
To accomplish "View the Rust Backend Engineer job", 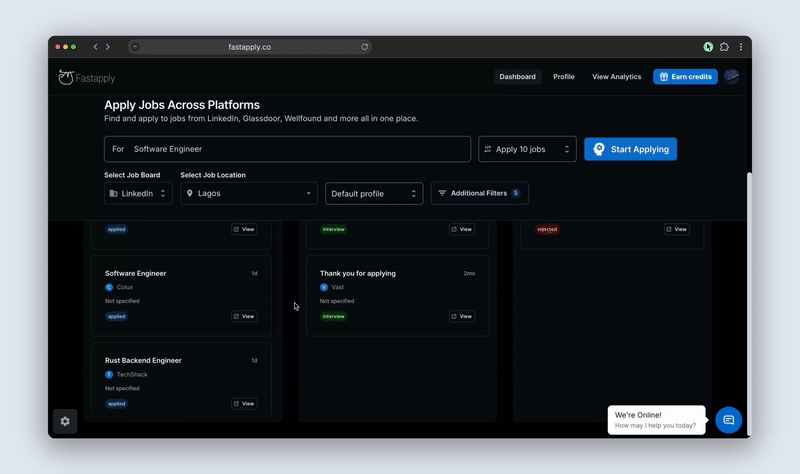I will point(244,404).
